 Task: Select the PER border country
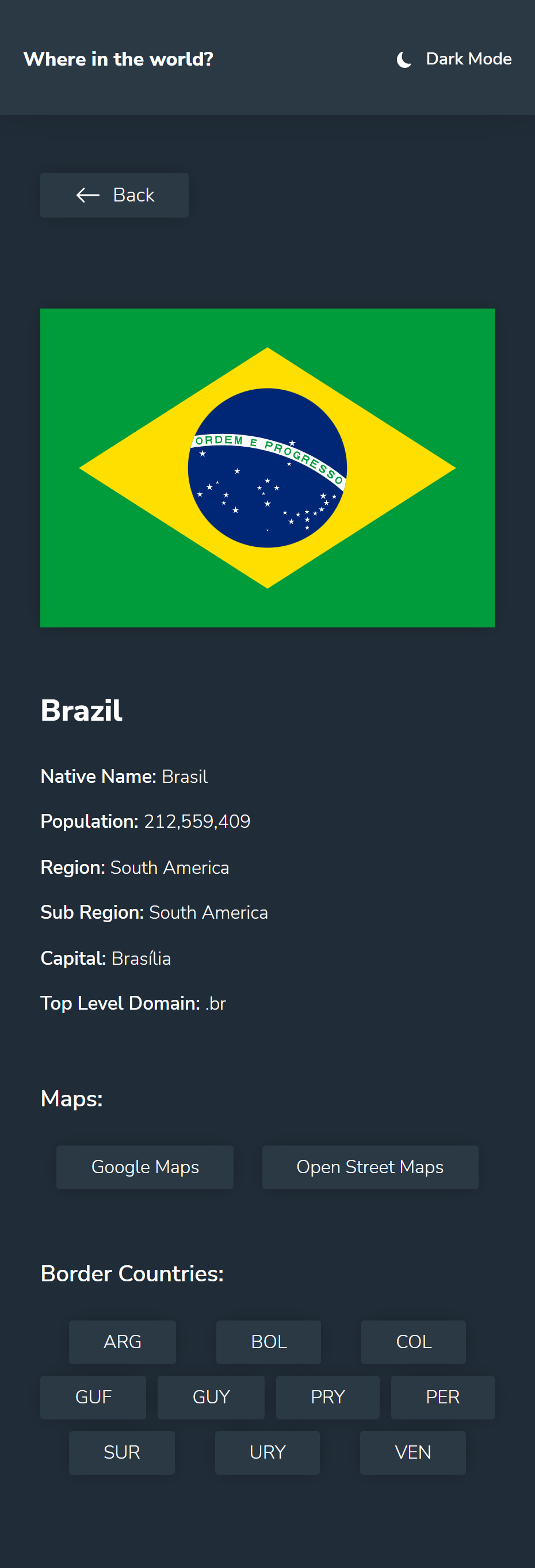click(x=442, y=1397)
